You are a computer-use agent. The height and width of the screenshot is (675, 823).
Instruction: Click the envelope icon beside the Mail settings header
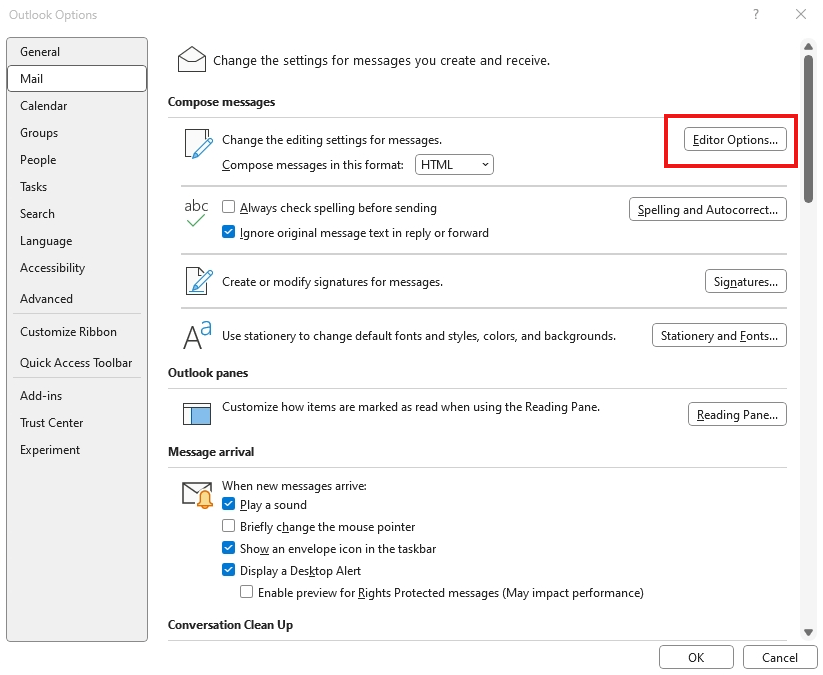pyautogui.click(x=192, y=59)
